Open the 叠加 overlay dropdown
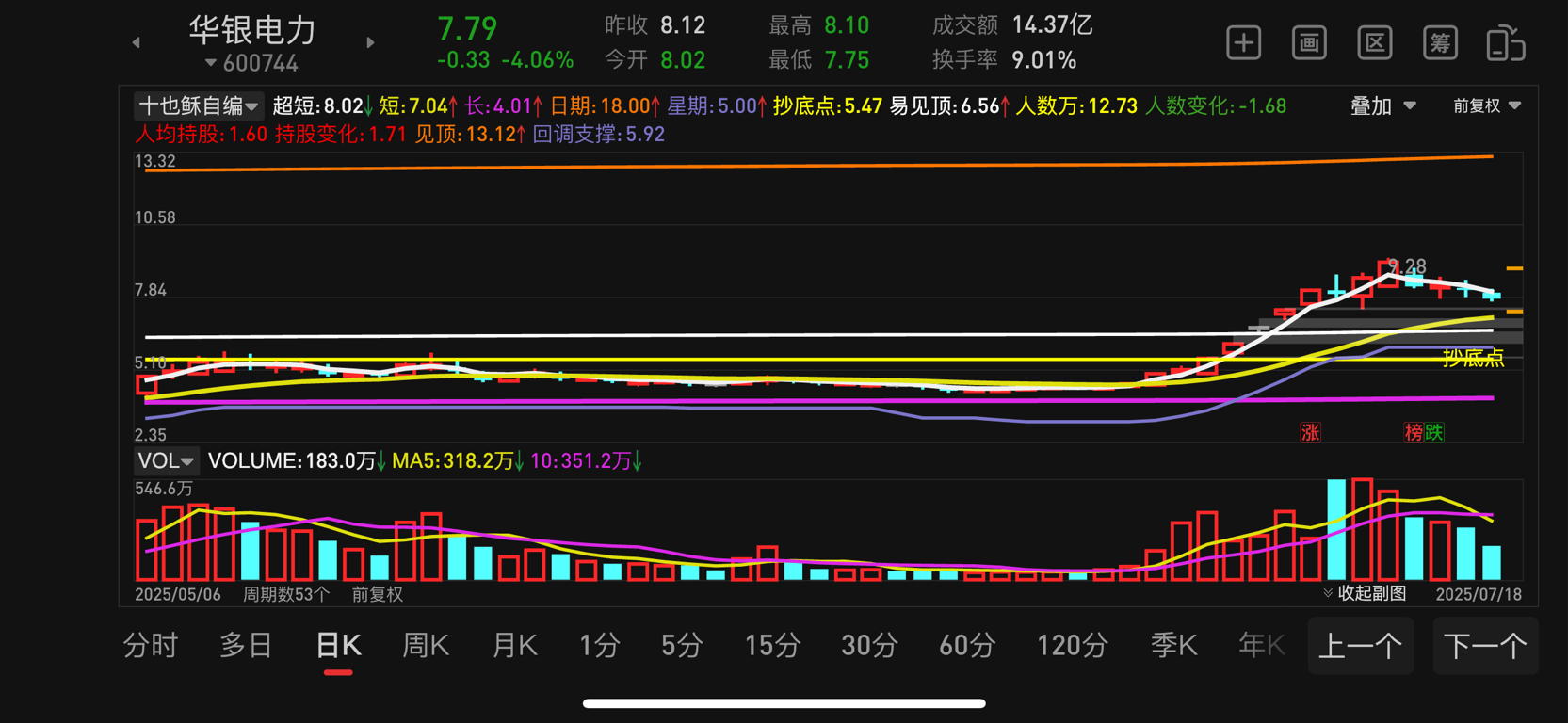The width and height of the screenshot is (1568, 724). [1383, 106]
